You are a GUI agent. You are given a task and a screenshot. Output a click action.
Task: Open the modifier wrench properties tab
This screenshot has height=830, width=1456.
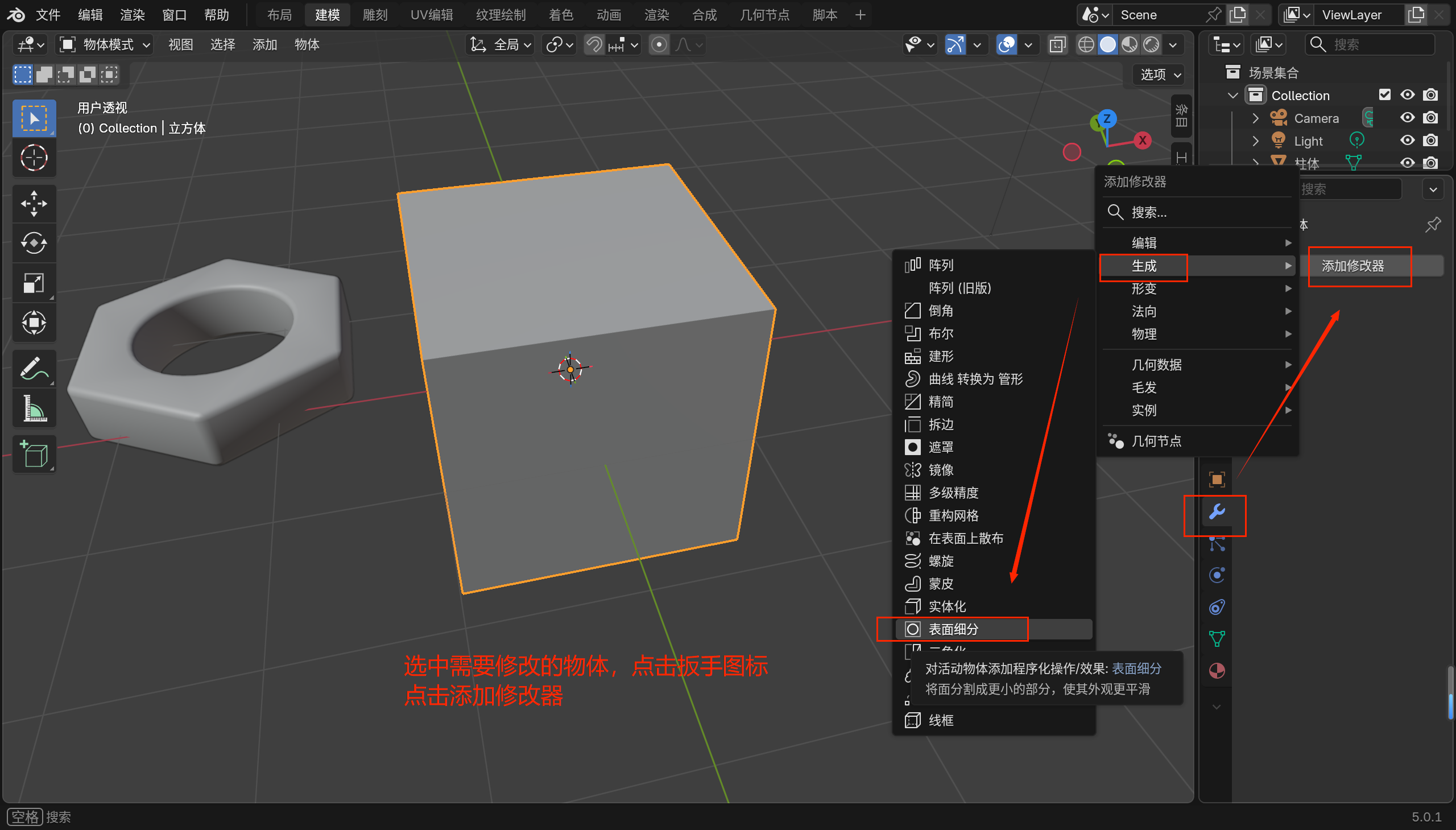point(1217,512)
